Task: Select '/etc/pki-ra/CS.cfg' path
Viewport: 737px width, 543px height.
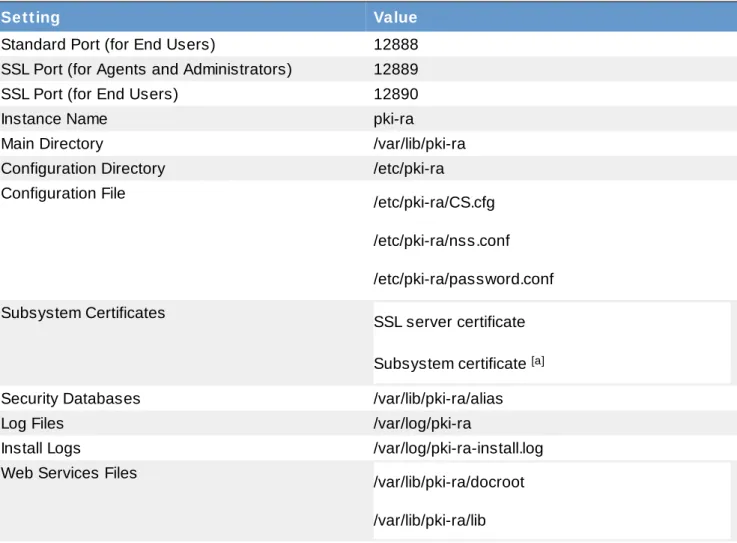Action: coord(434,203)
